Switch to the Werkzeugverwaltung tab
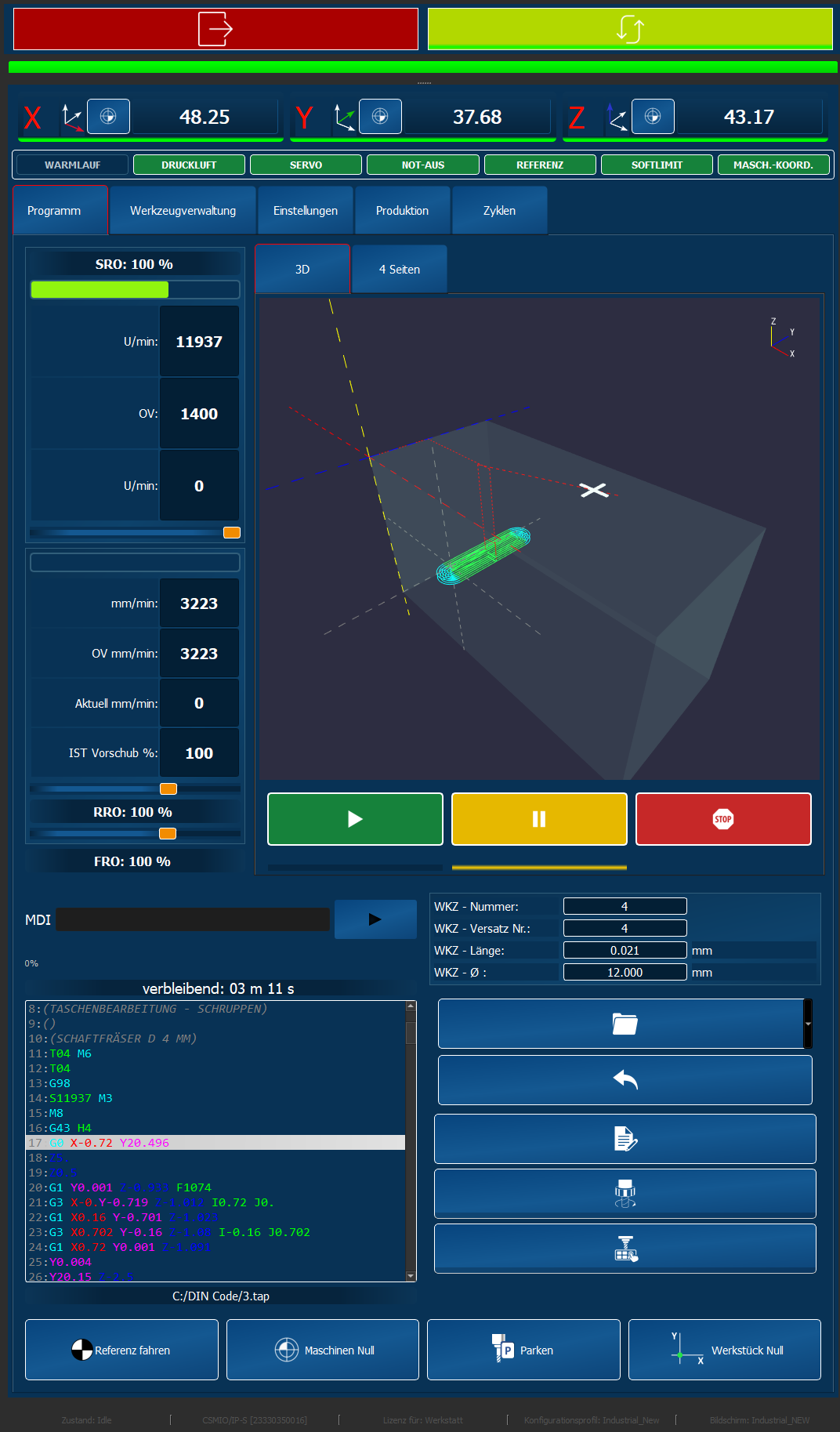Screen dimensions: 840x1432 (x=183, y=210)
